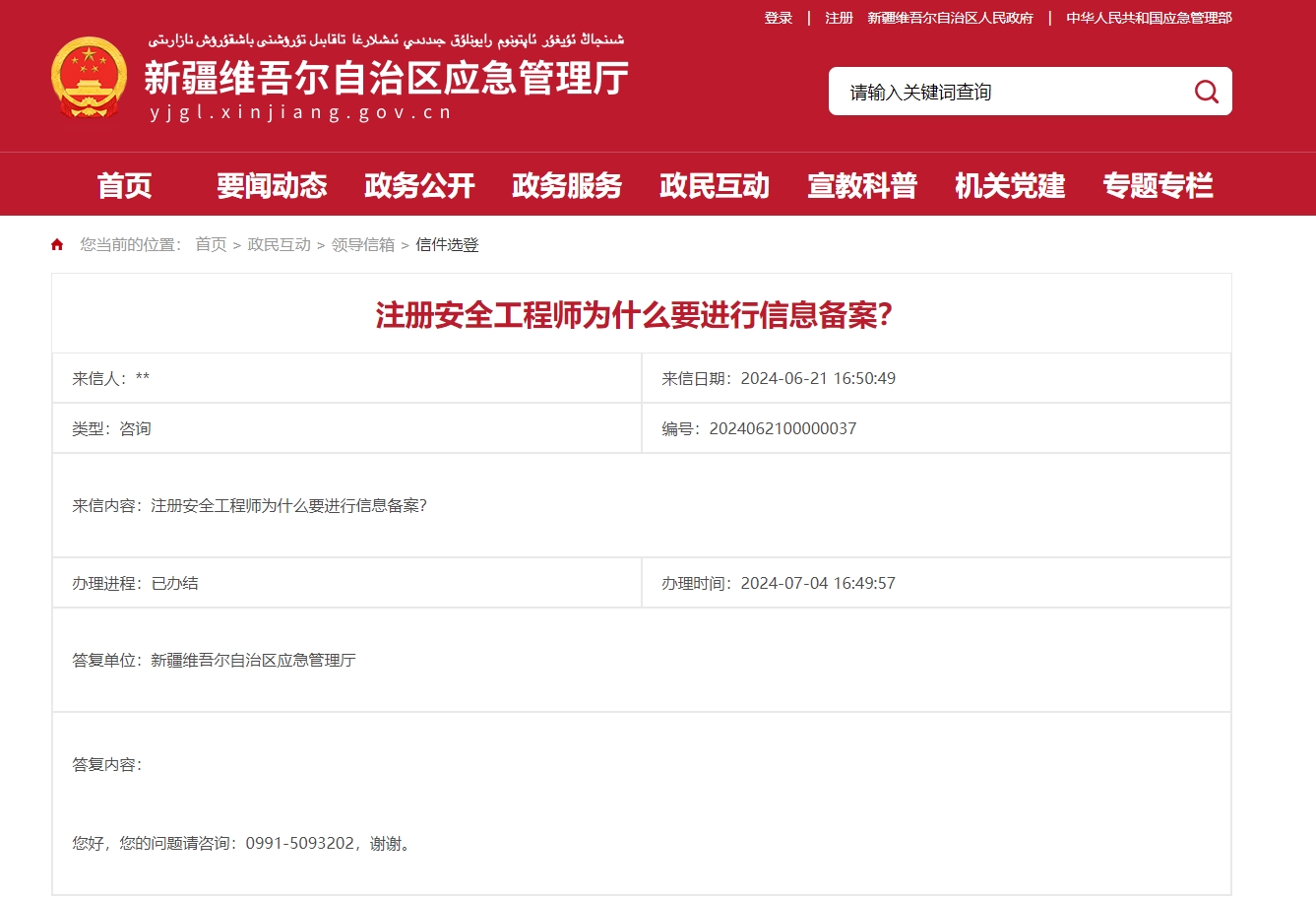Click the 注册 register link
Image resolution: width=1316 pixels, height=899 pixels.
839,18
